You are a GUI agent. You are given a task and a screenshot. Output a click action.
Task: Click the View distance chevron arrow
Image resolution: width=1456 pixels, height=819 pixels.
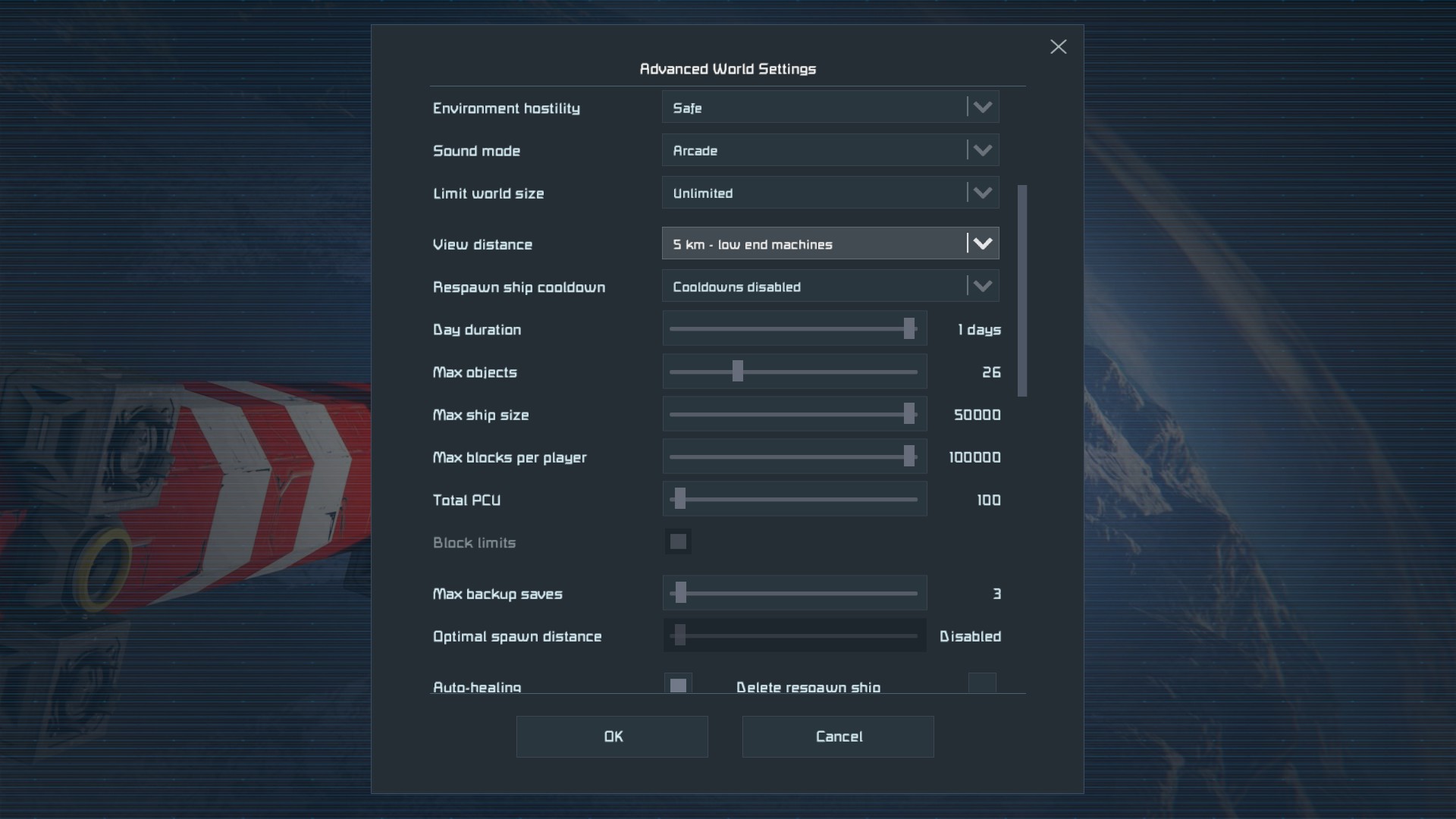coord(982,243)
